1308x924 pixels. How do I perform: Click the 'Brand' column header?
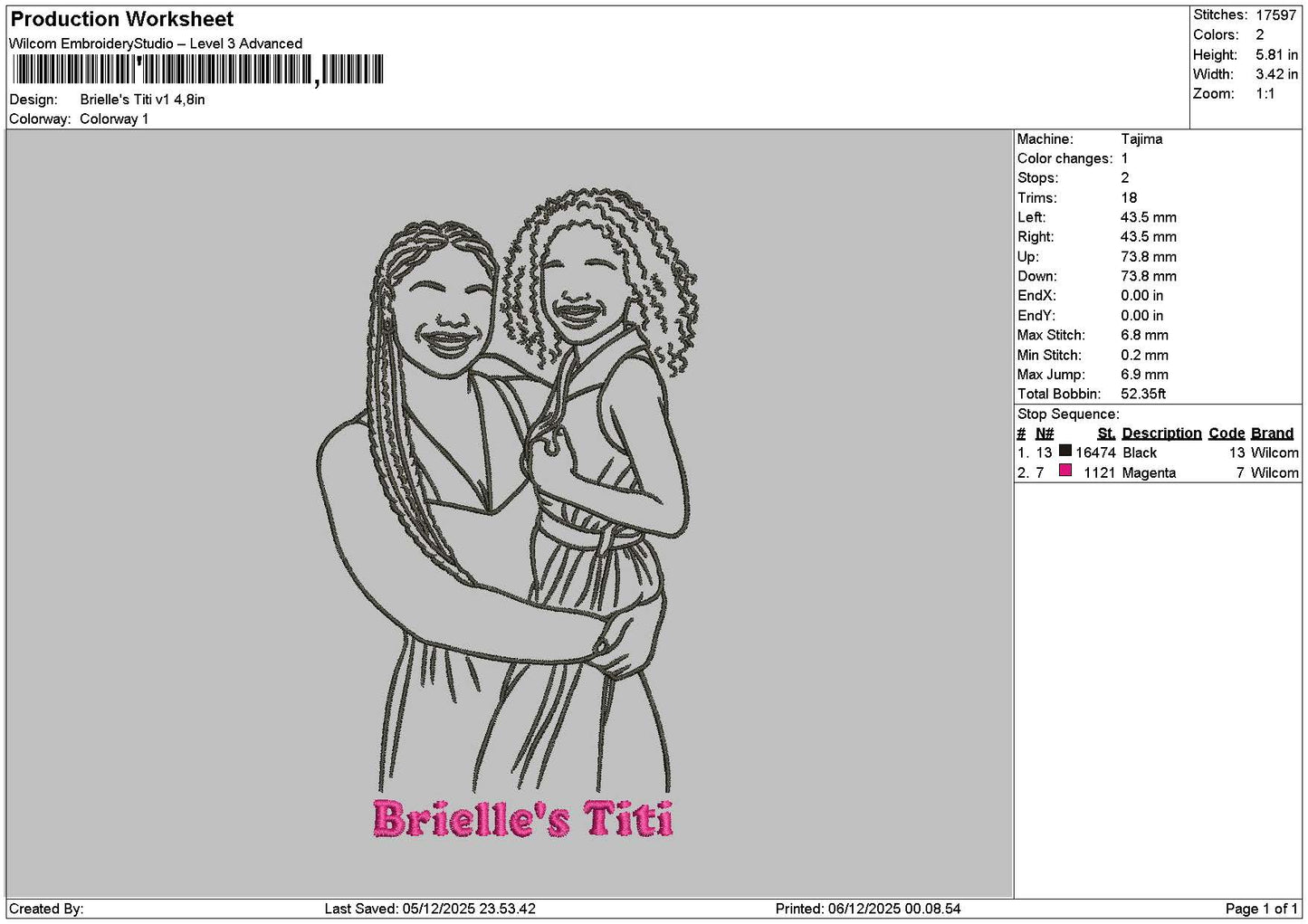pos(1272,433)
